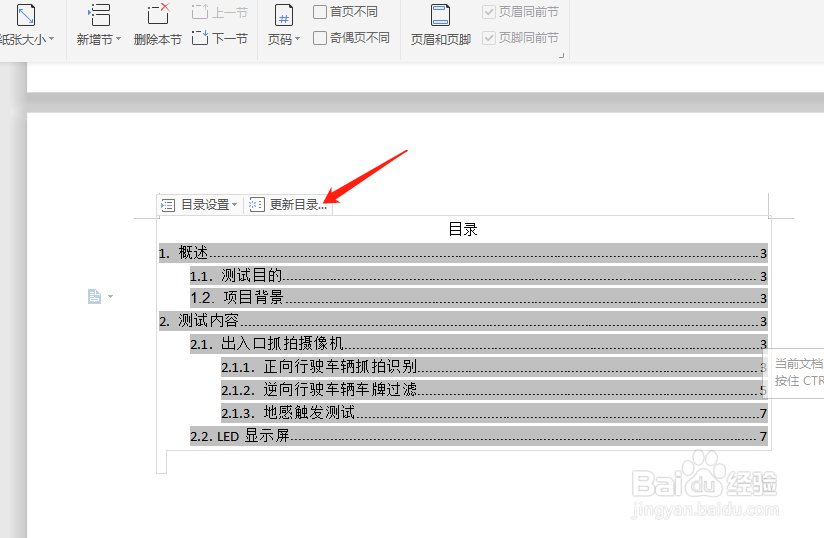This screenshot has width=824, height=538.
Task: Go to next section 下一节
Action: pyautogui.click(x=220, y=38)
